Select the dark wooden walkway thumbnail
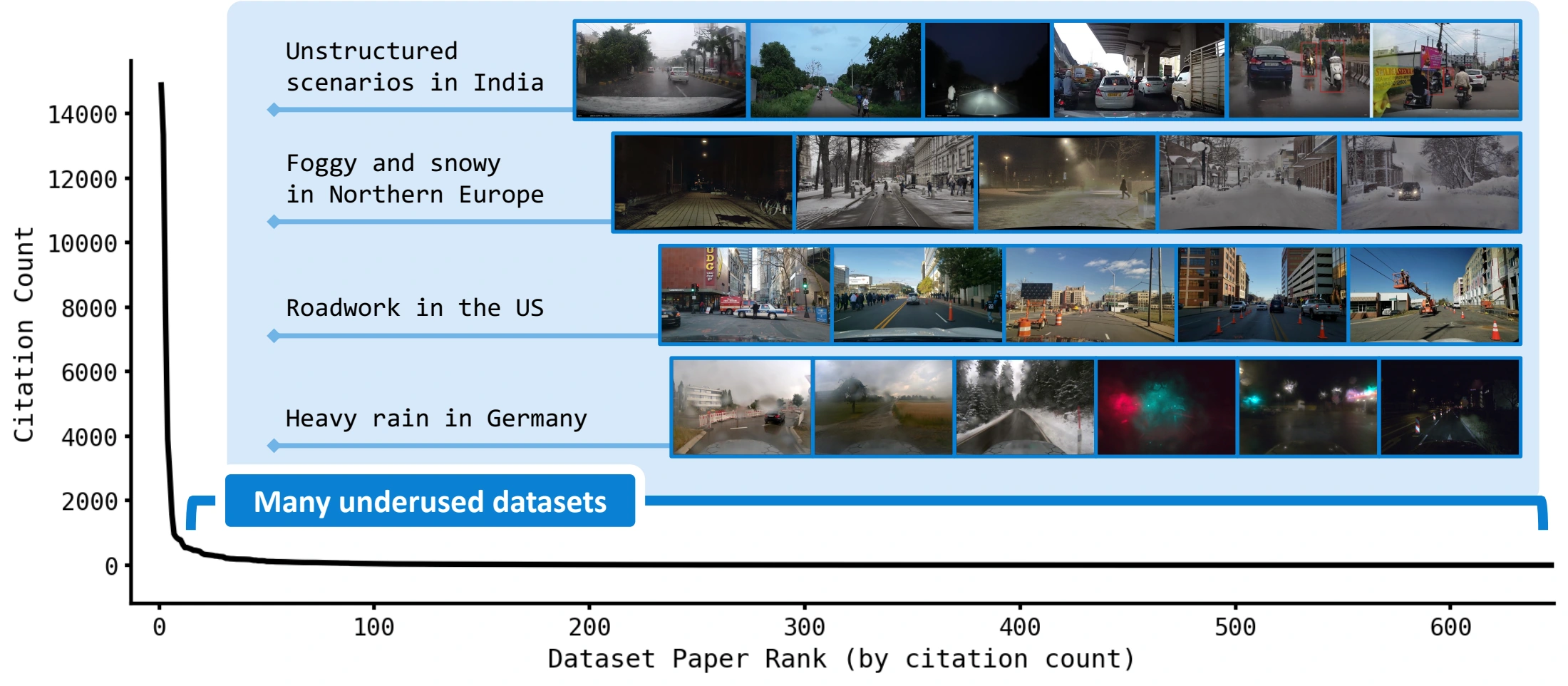 click(703, 183)
